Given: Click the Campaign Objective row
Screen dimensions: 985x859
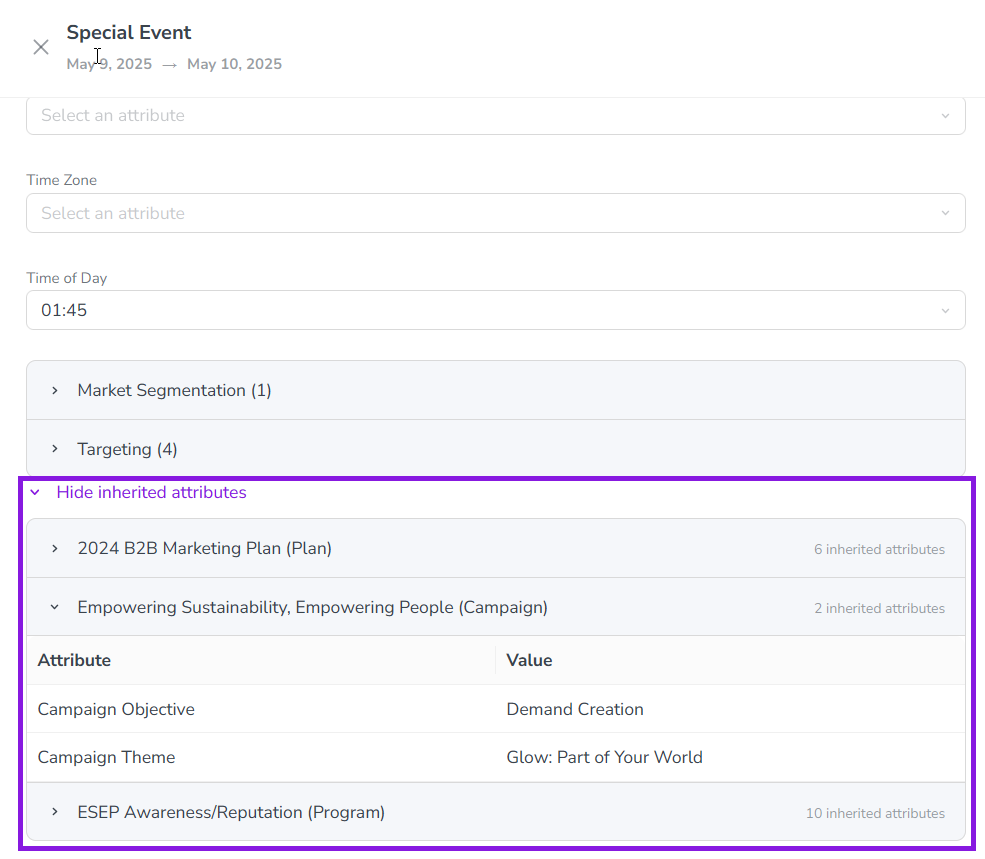Looking at the screenshot, I should pos(496,709).
